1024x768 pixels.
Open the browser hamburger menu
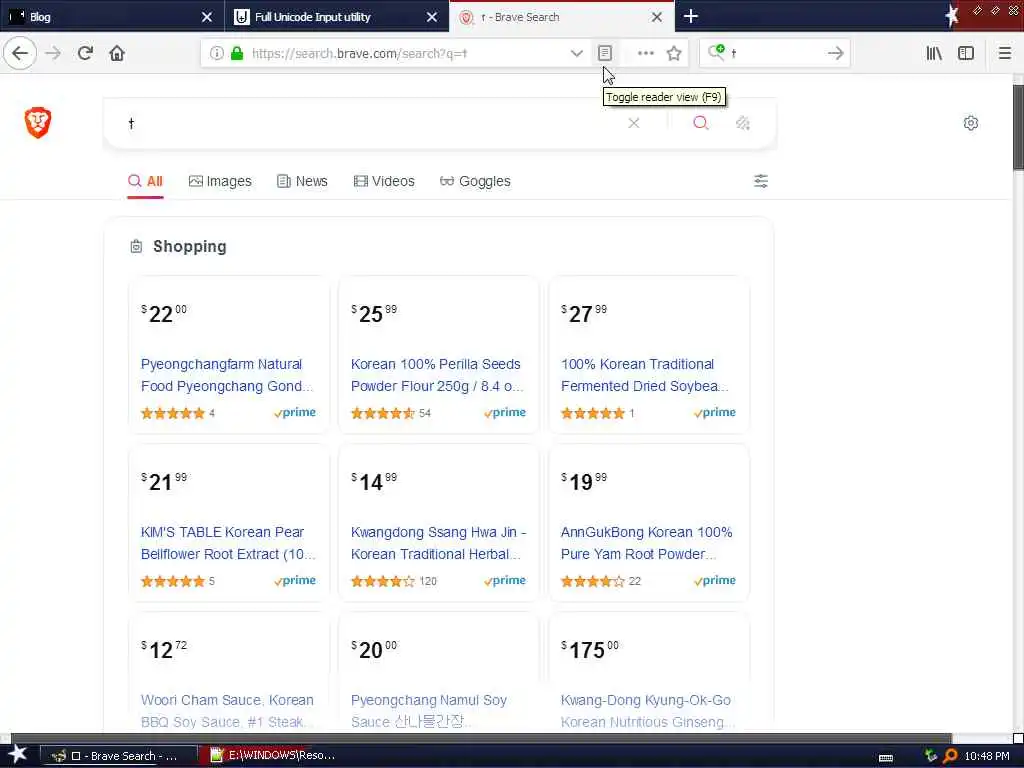[1005, 54]
